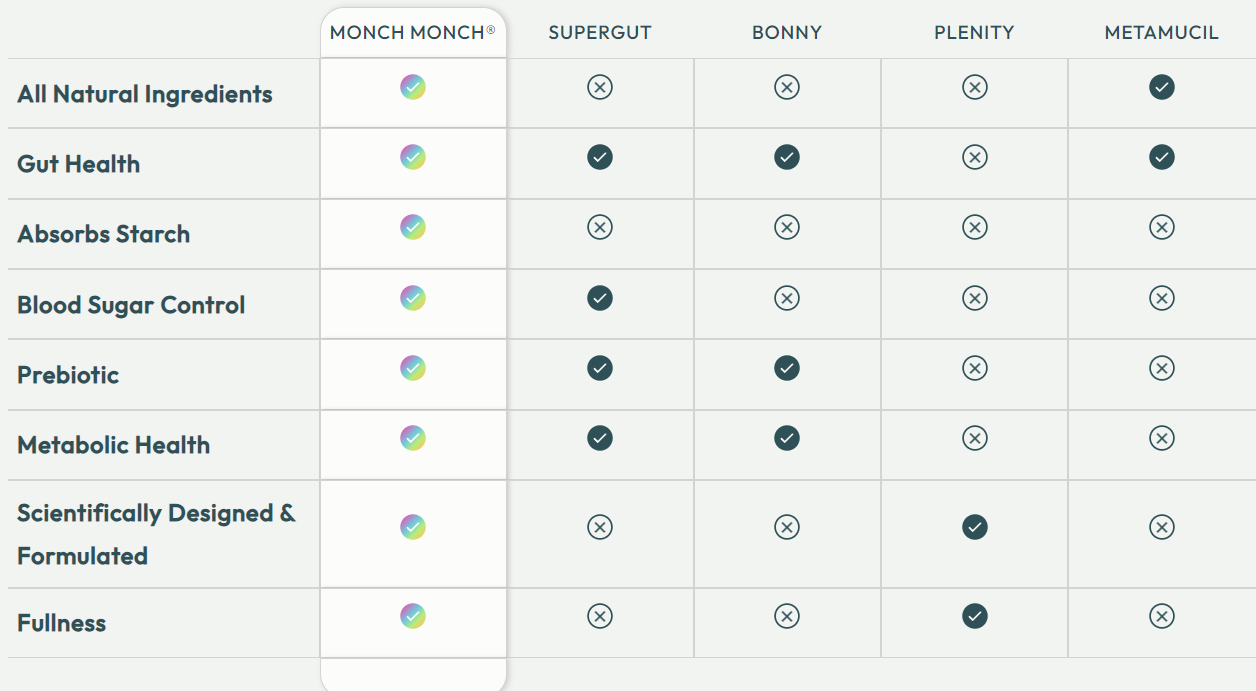Click Bonny checkmark in Prebiotic row

(787, 368)
